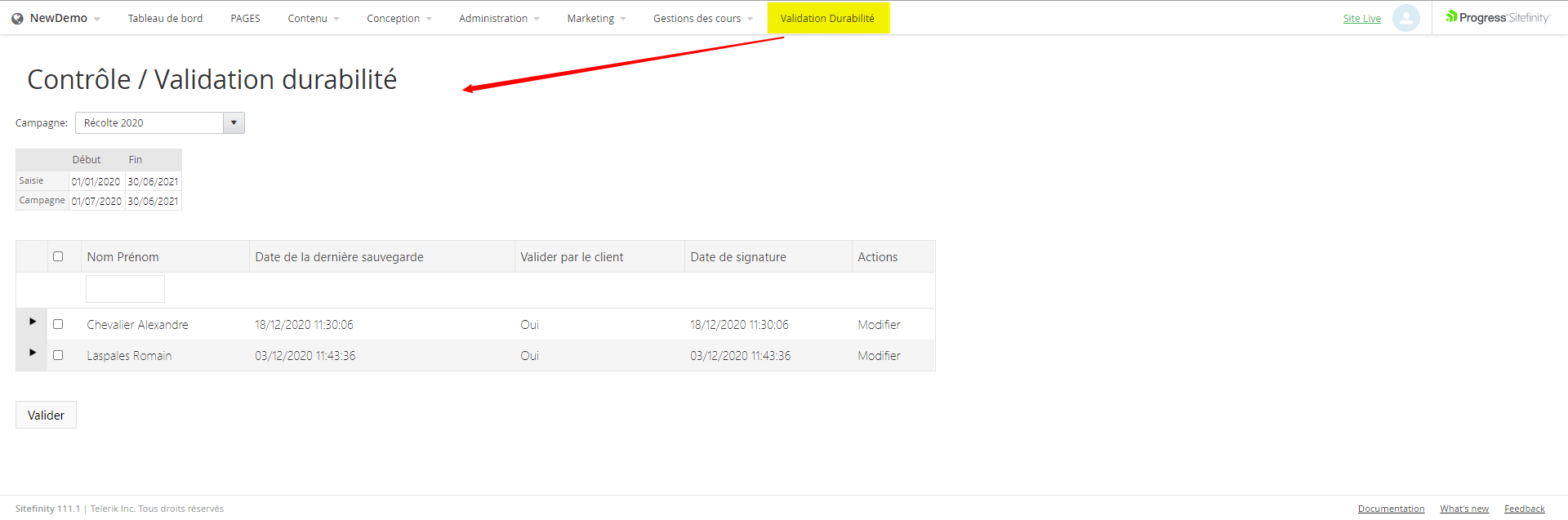Click the Progress Sitefinity logo
This screenshot has height=520, width=1568.
(x=1496, y=18)
